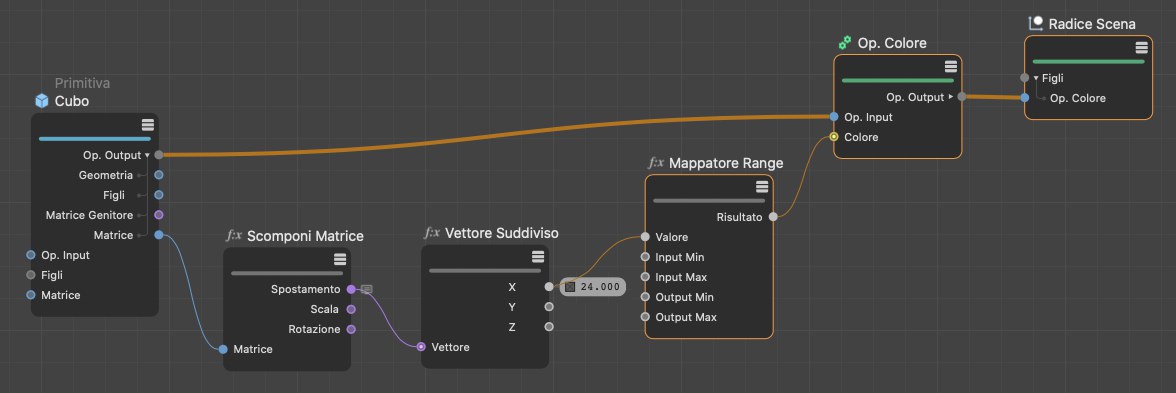
Task: Open the Scomponi Matrice node menu icon
Action: coord(340,260)
